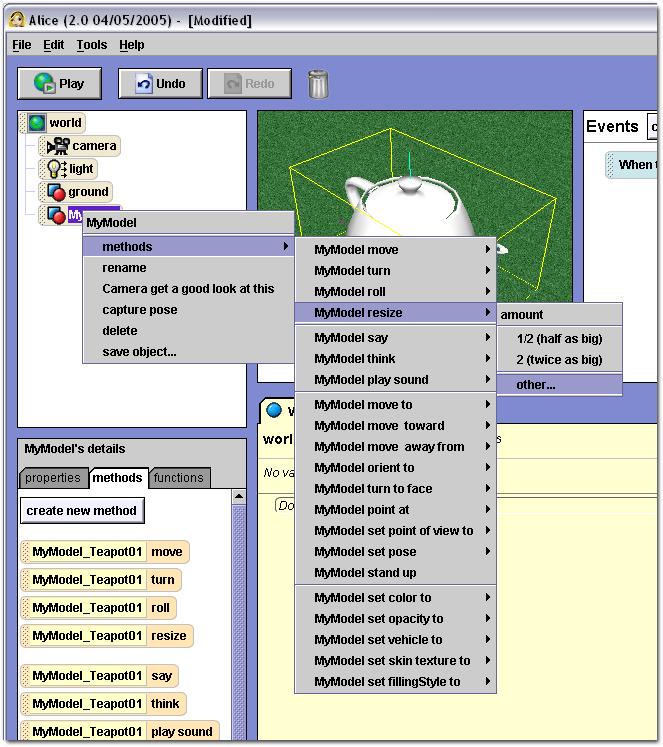The height and width of the screenshot is (747, 663).
Task: Choose capture pose from context menu
Action: click(x=189, y=310)
